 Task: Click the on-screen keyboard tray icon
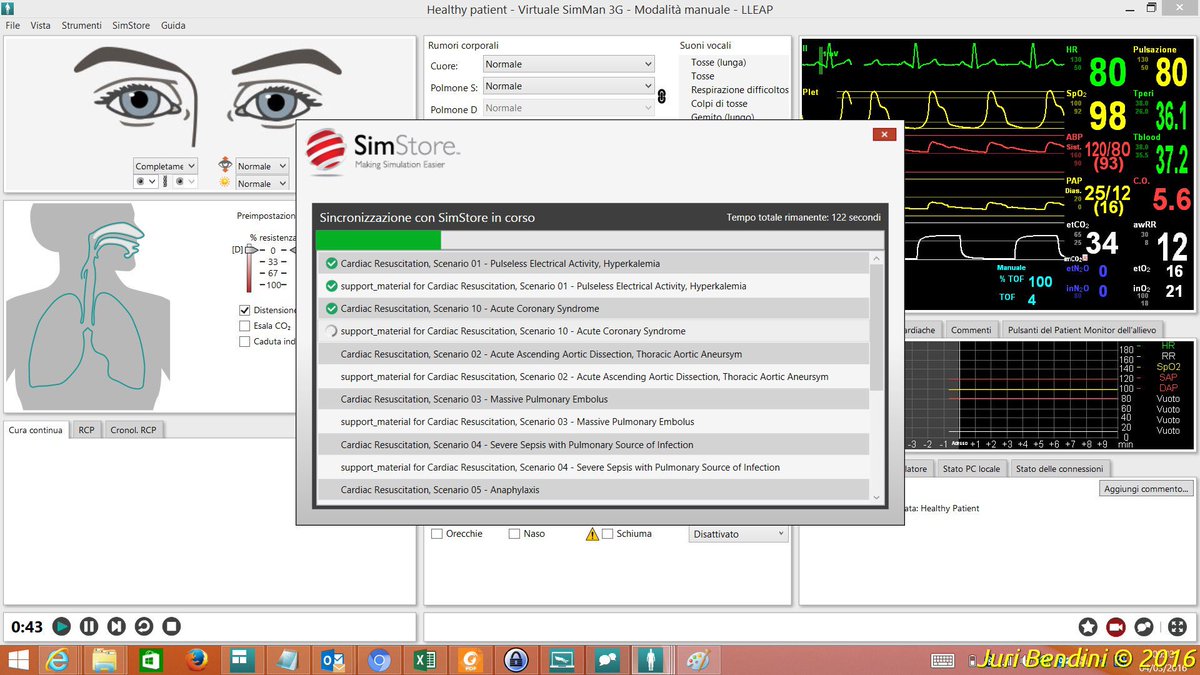942,660
